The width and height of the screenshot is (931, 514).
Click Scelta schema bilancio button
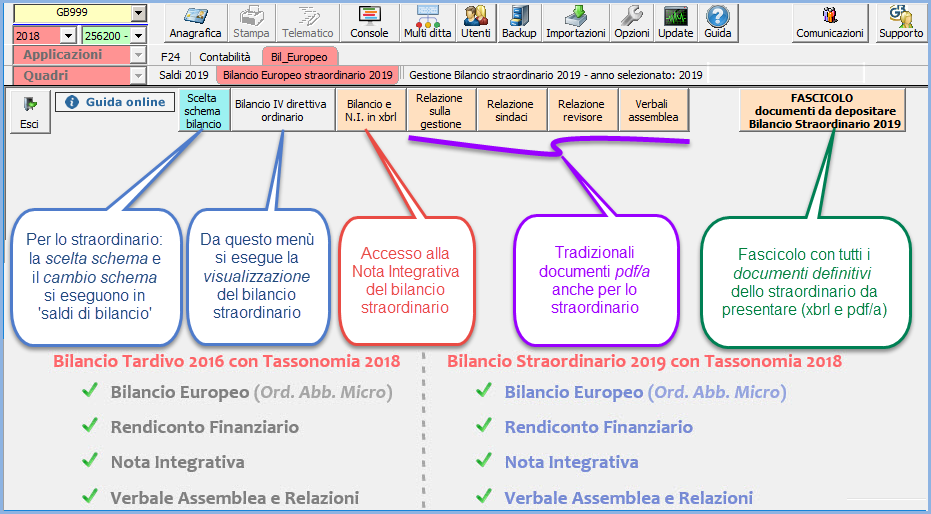[204, 110]
